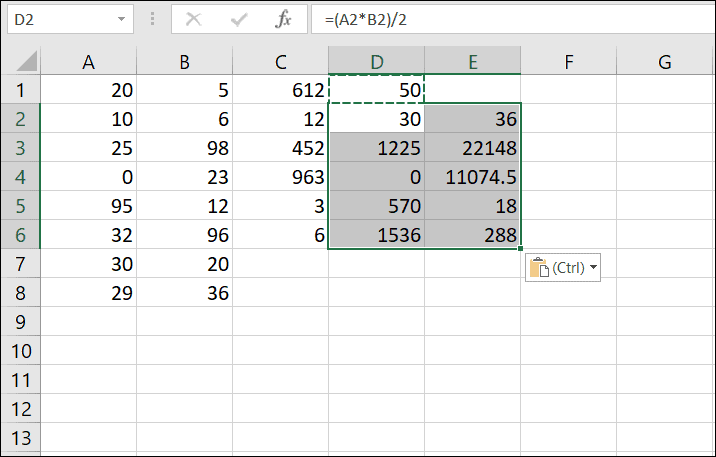
Task: Click the Cancel X icon in formula bar
Action: click(x=194, y=19)
